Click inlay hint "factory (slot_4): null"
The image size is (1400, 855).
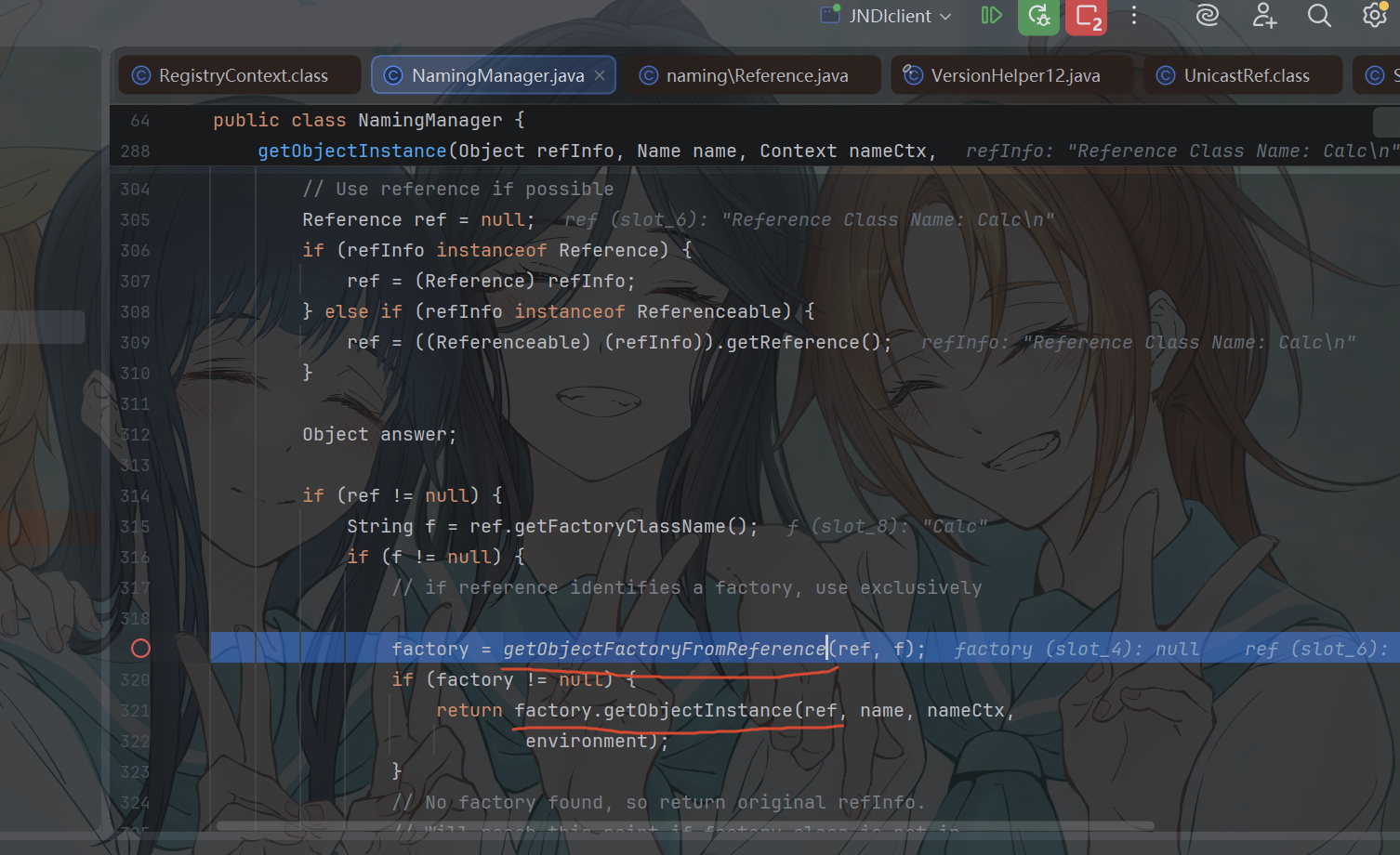pyautogui.click(x=1076, y=649)
